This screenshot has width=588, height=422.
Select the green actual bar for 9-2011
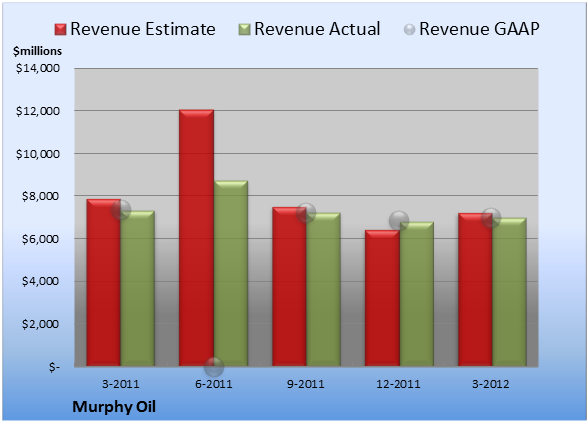click(x=323, y=289)
